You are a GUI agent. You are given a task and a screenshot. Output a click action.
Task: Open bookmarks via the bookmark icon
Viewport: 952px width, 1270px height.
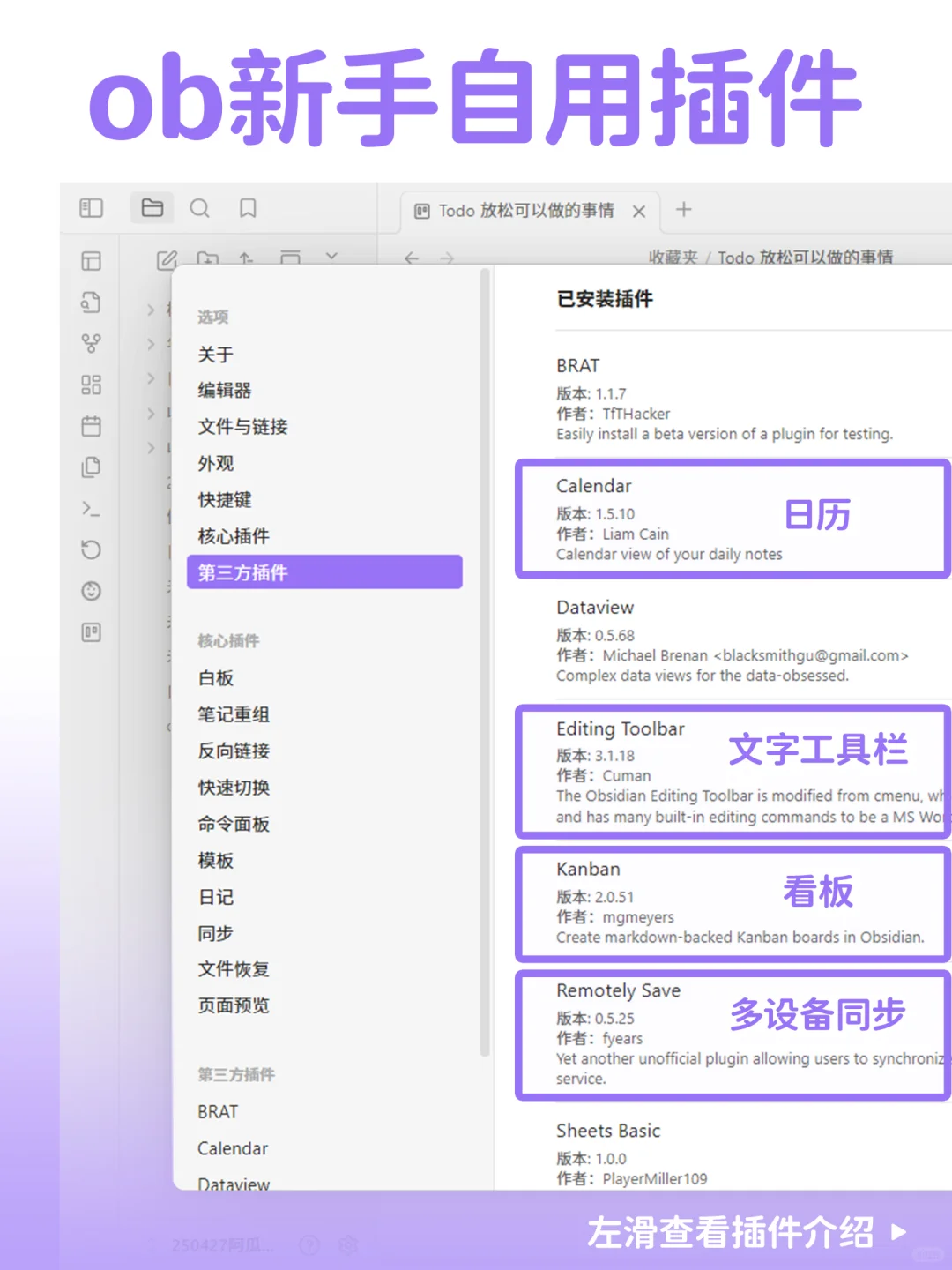pyautogui.click(x=247, y=208)
